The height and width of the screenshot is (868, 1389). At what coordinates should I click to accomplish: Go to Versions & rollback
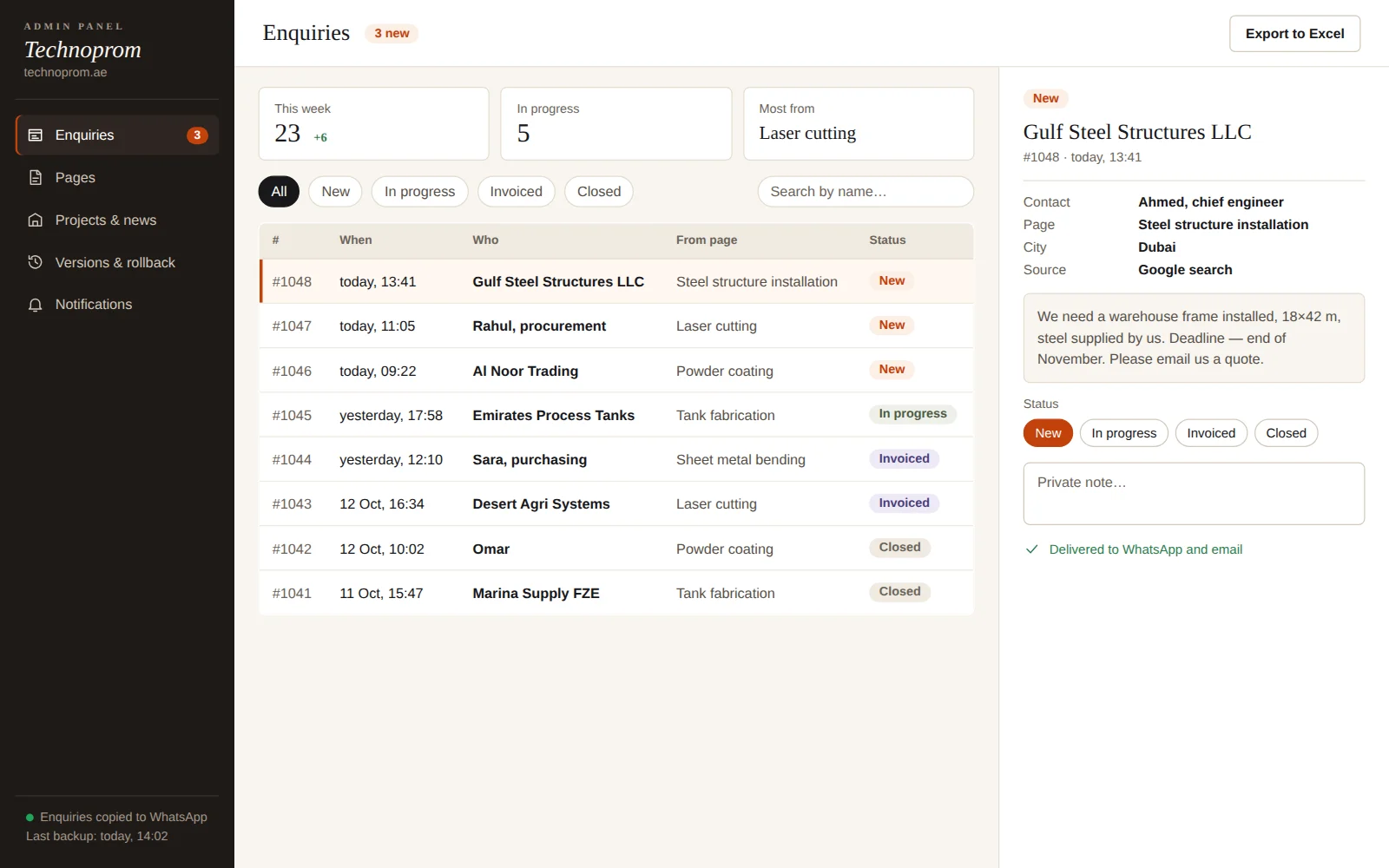click(x=117, y=262)
